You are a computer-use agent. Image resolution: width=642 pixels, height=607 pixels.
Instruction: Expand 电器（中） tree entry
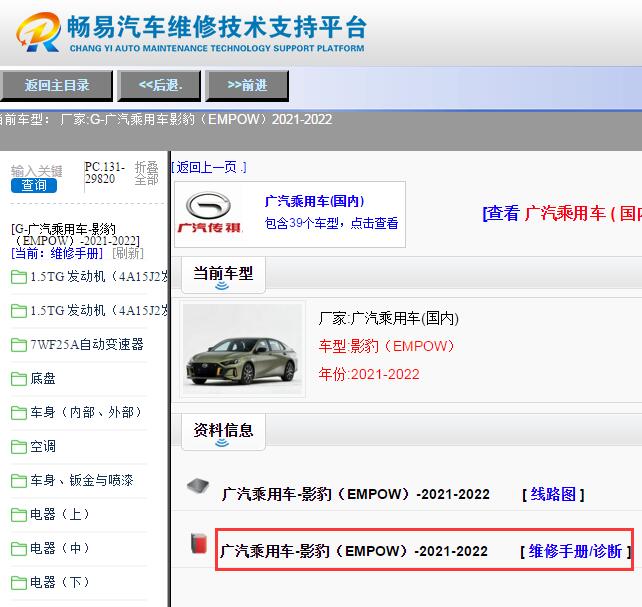click(x=60, y=548)
